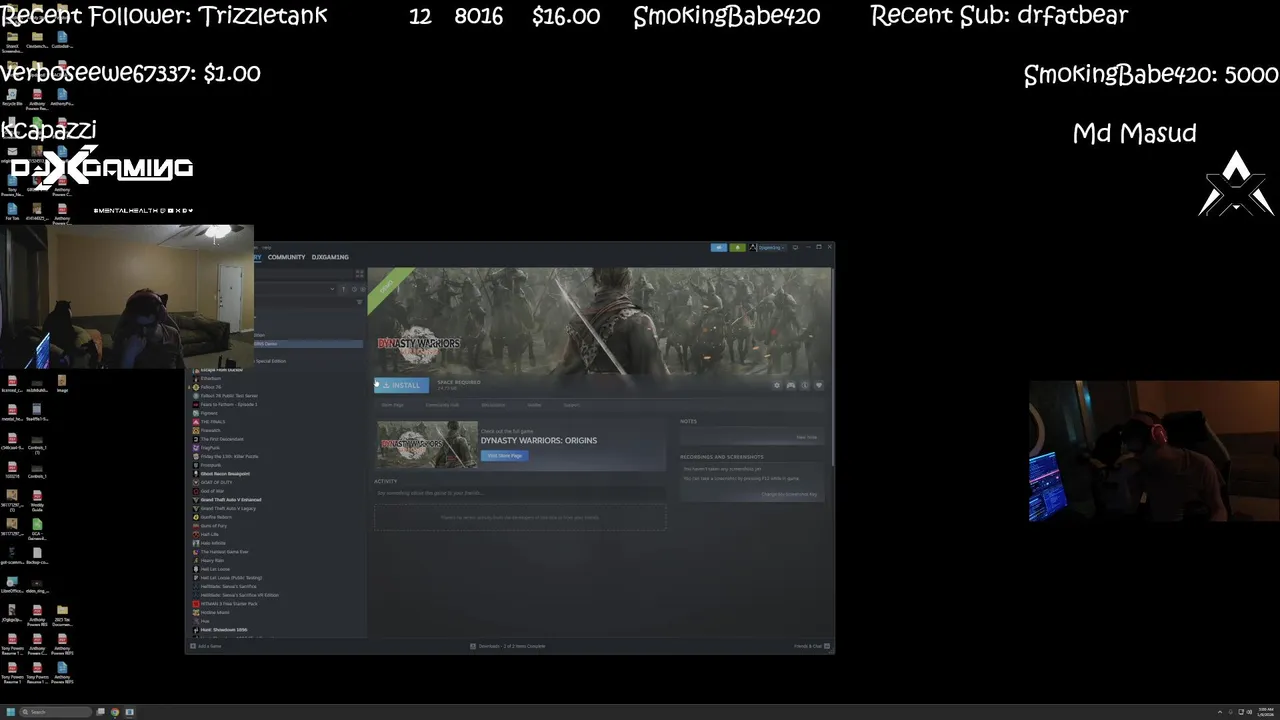Image resolution: width=1280 pixels, height=720 pixels.
Task: Click New Note in the Notes panel
Action: (x=806, y=437)
